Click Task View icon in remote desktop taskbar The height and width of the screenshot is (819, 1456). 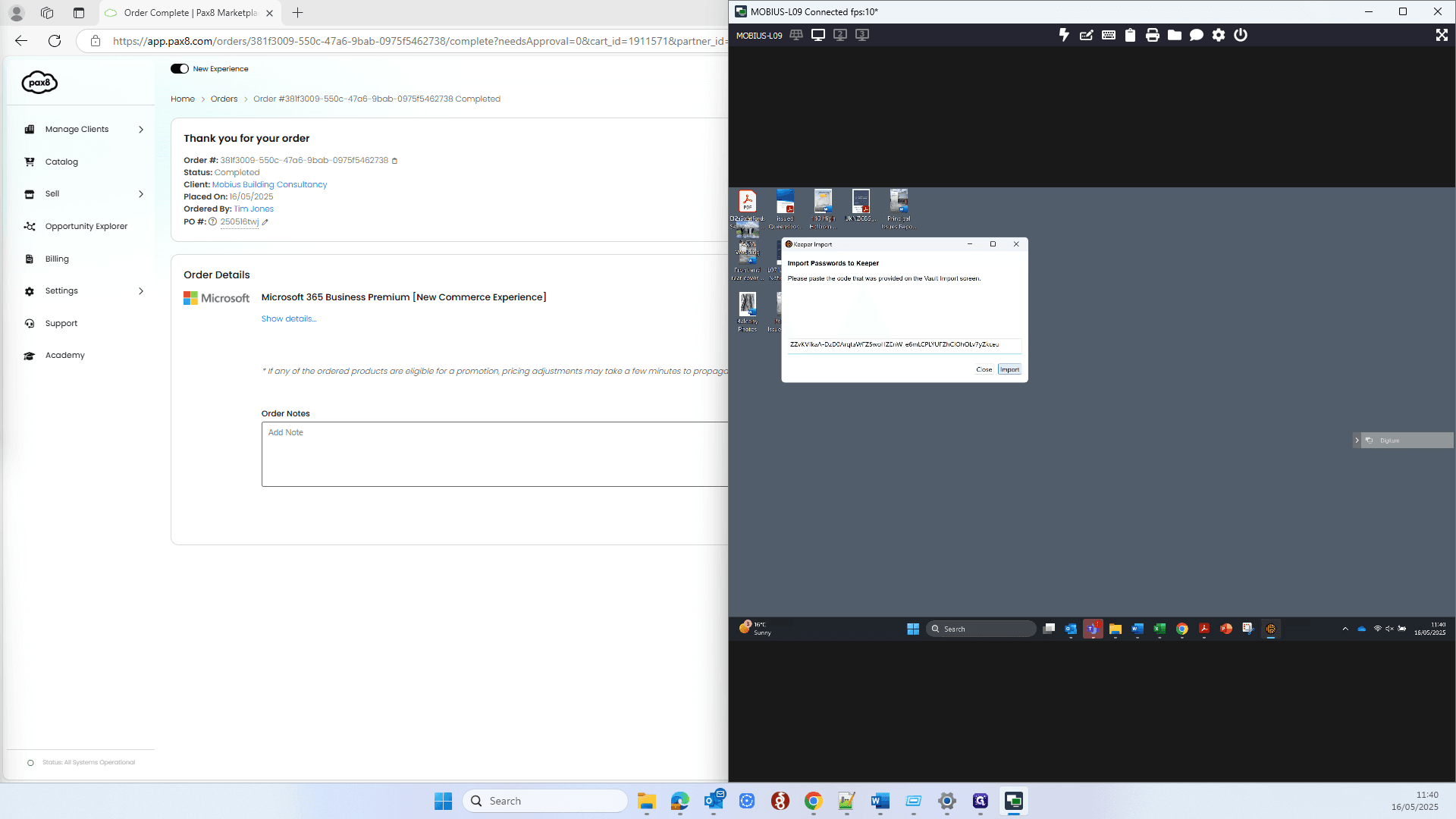click(x=1049, y=629)
